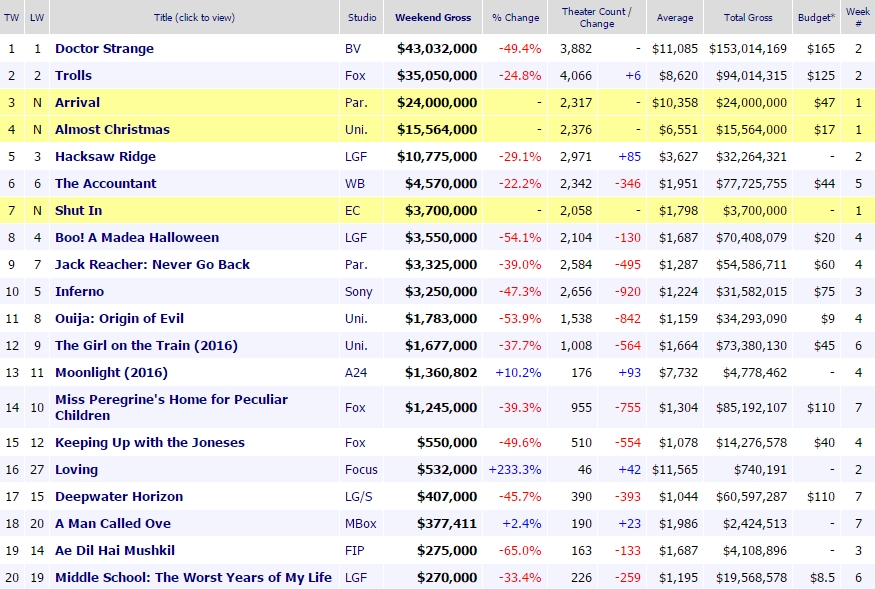
Task: Click the A24 studio for Moonlight
Action: pos(356,372)
